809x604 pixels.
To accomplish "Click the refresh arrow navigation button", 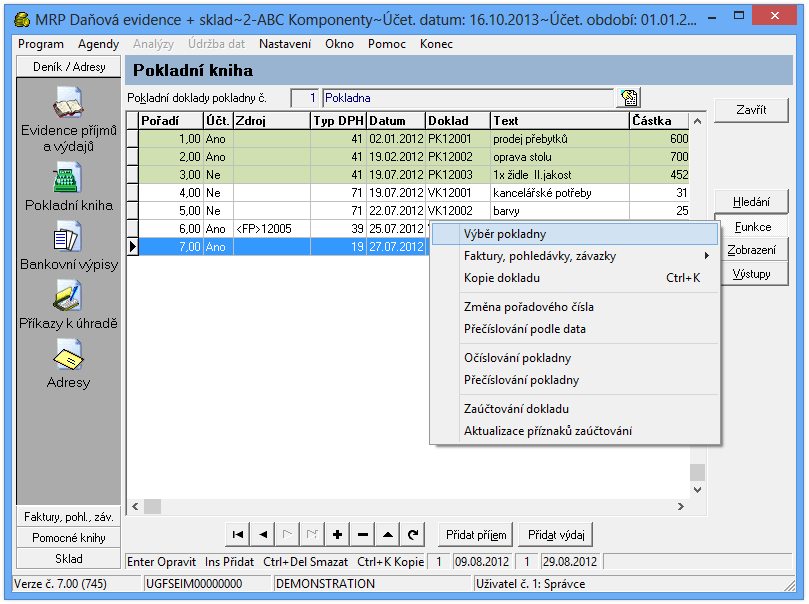I will pyautogui.click(x=413, y=534).
